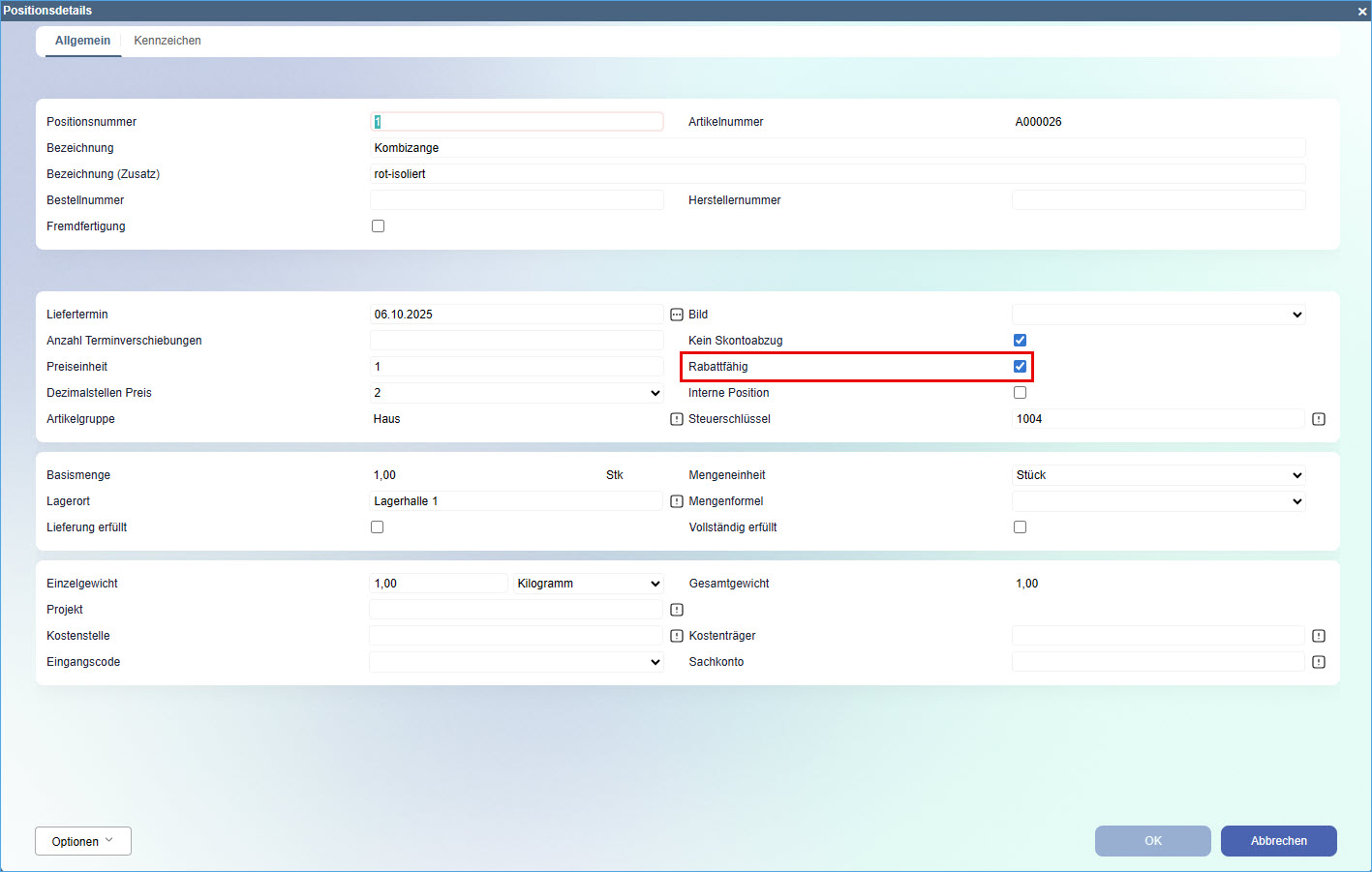Expand the Dezimalstellen Preis dropdown

coord(516,393)
